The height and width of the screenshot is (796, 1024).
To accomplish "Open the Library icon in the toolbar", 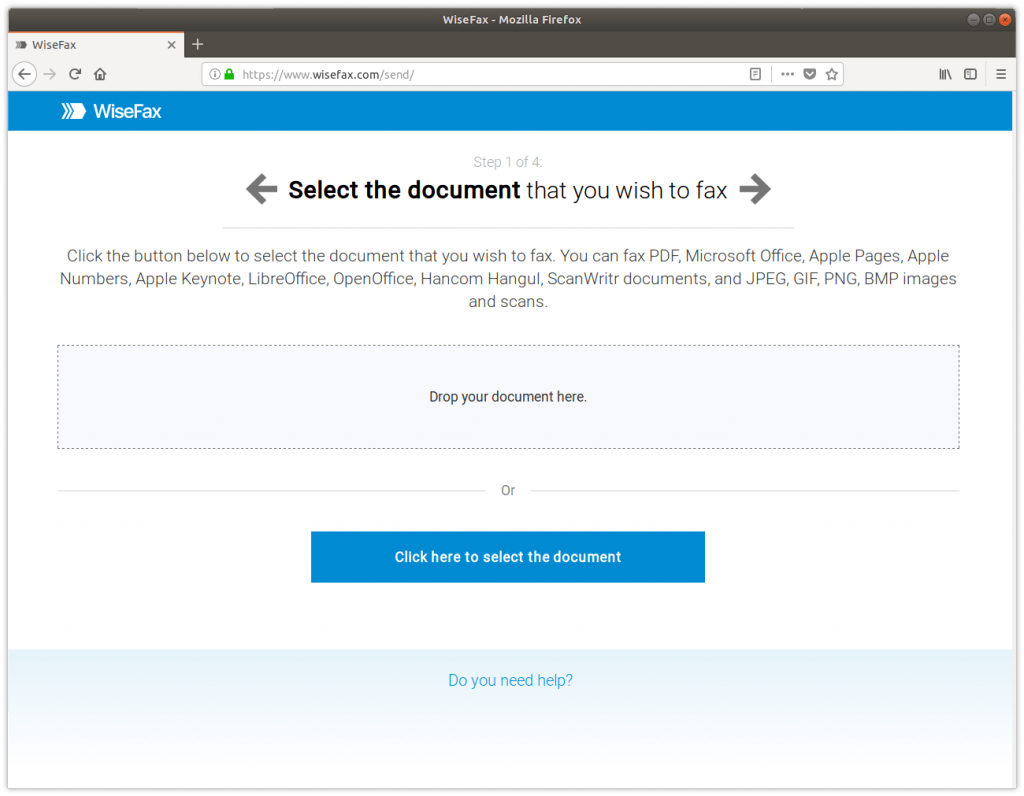I will pyautogui.click(x=945, y=74).
